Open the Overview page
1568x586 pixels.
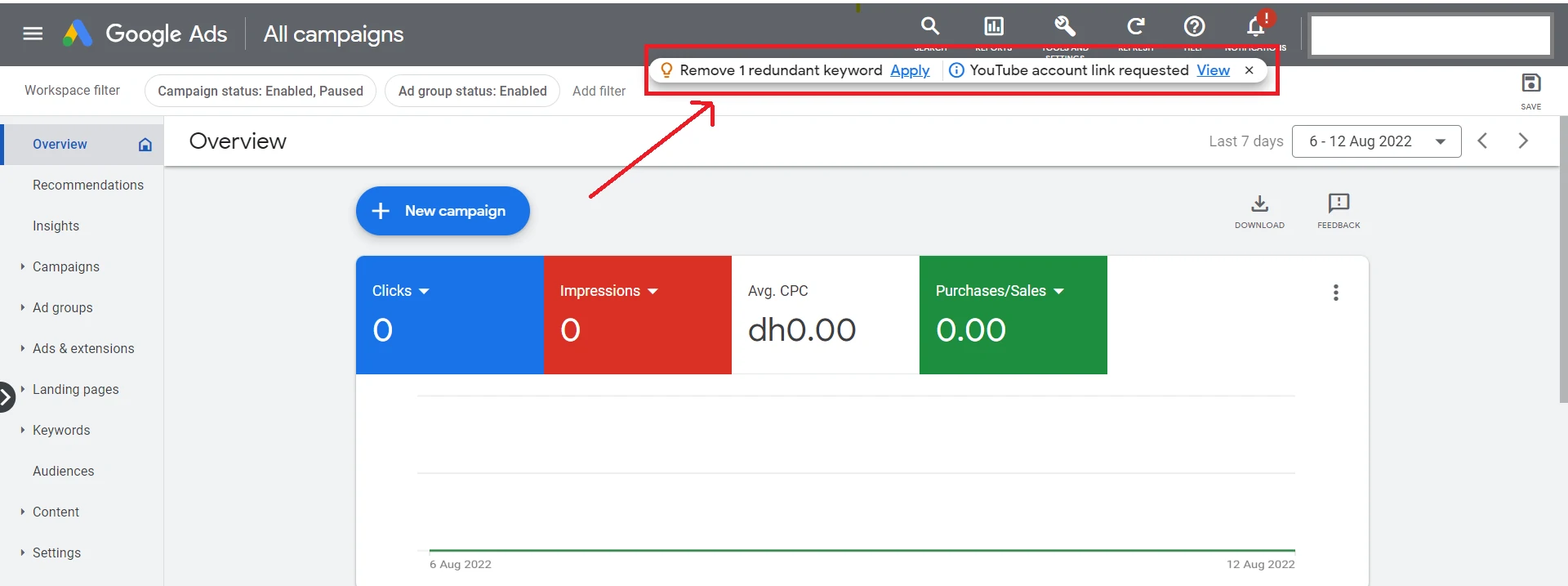tap(60, 145)
